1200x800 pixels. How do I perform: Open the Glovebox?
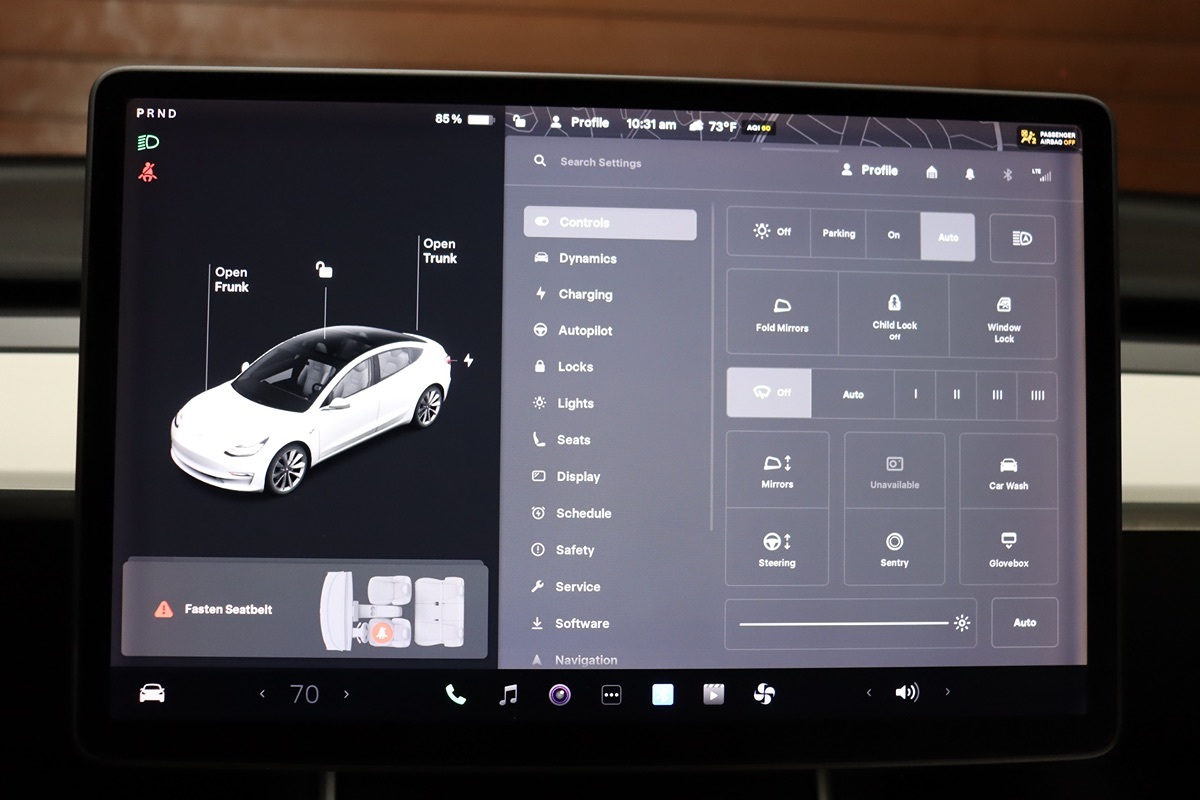[x=1008, y=548]
